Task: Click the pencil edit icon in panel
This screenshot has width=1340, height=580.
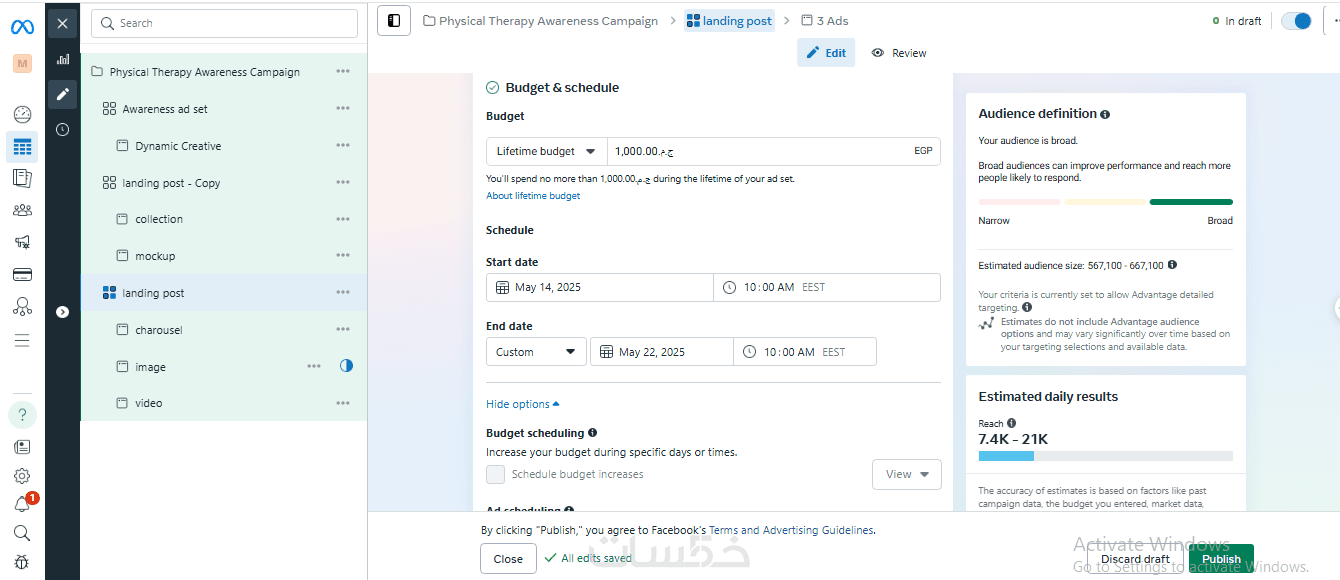Action: coord(63,94)
